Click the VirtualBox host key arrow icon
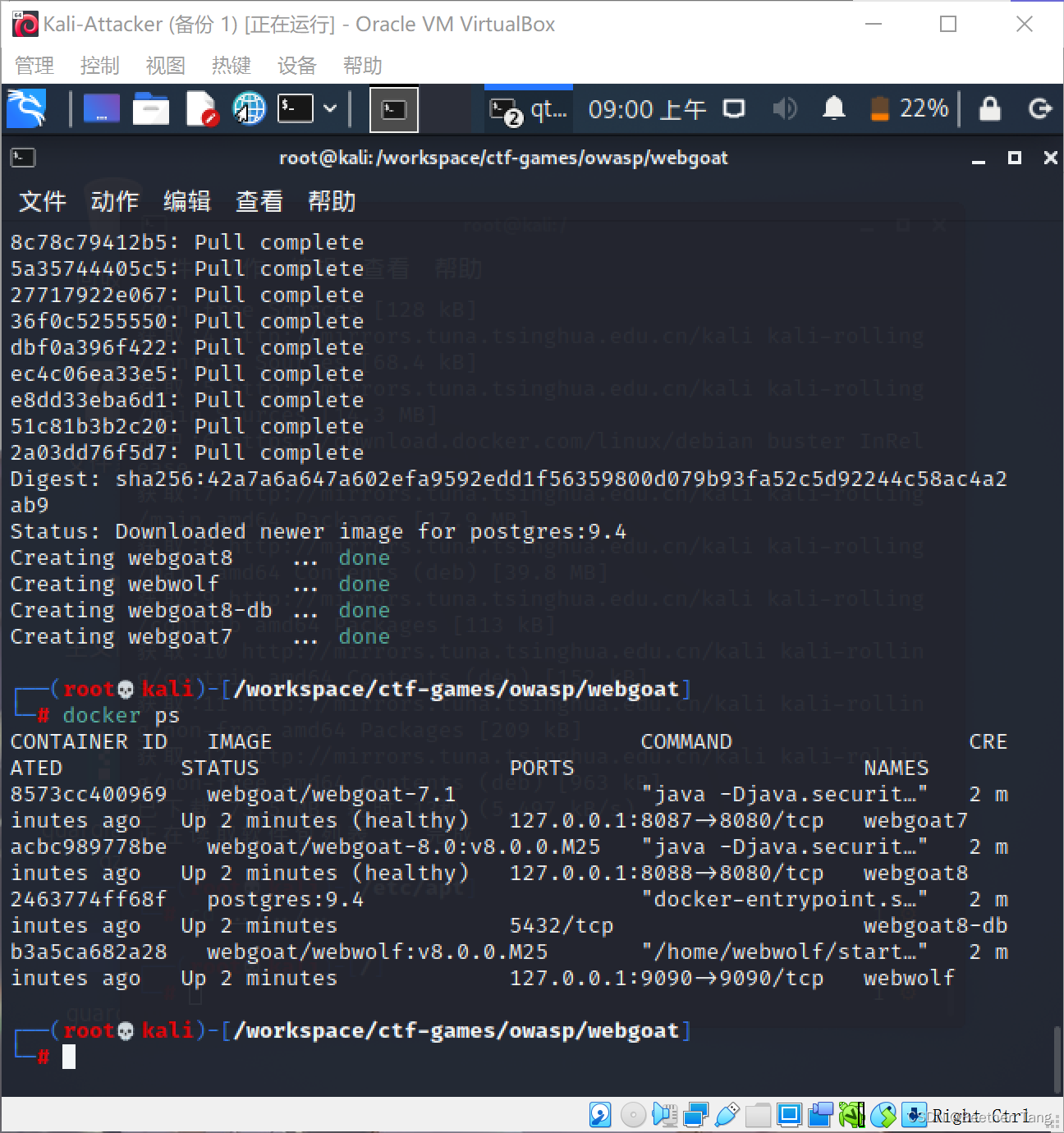This screenshot has width=1064, height=1133. pyautogui.click(x=915, y=1115)
